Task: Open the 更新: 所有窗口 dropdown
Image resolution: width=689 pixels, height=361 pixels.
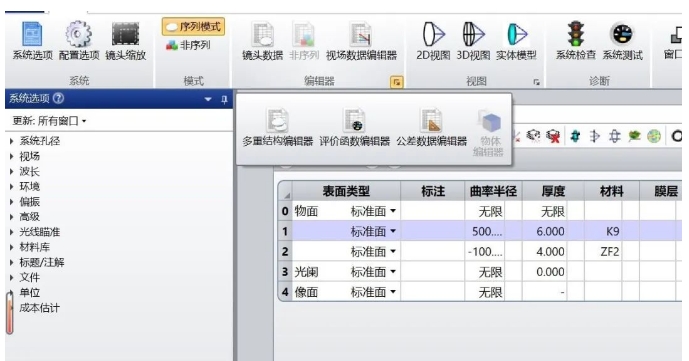Action: tap(49, 121)
